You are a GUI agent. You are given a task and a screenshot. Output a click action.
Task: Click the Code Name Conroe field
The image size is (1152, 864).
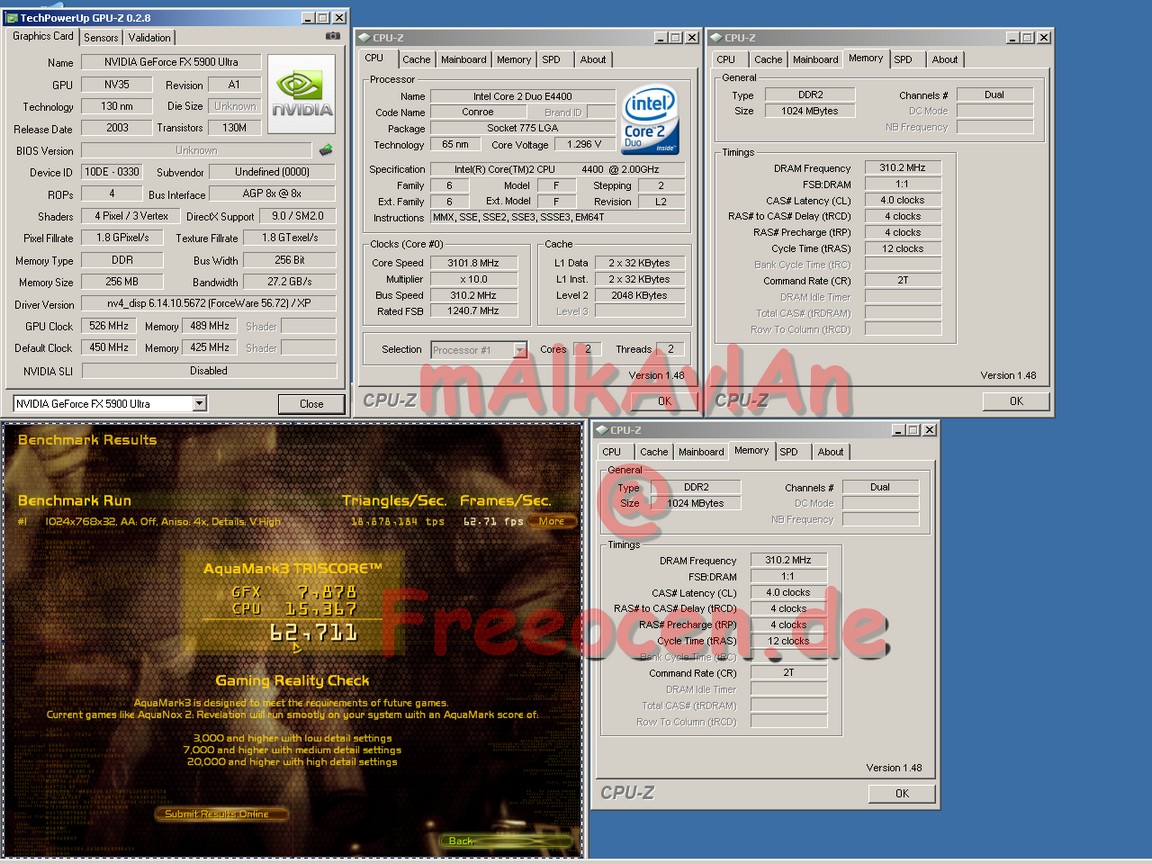[x=478, y=112]
